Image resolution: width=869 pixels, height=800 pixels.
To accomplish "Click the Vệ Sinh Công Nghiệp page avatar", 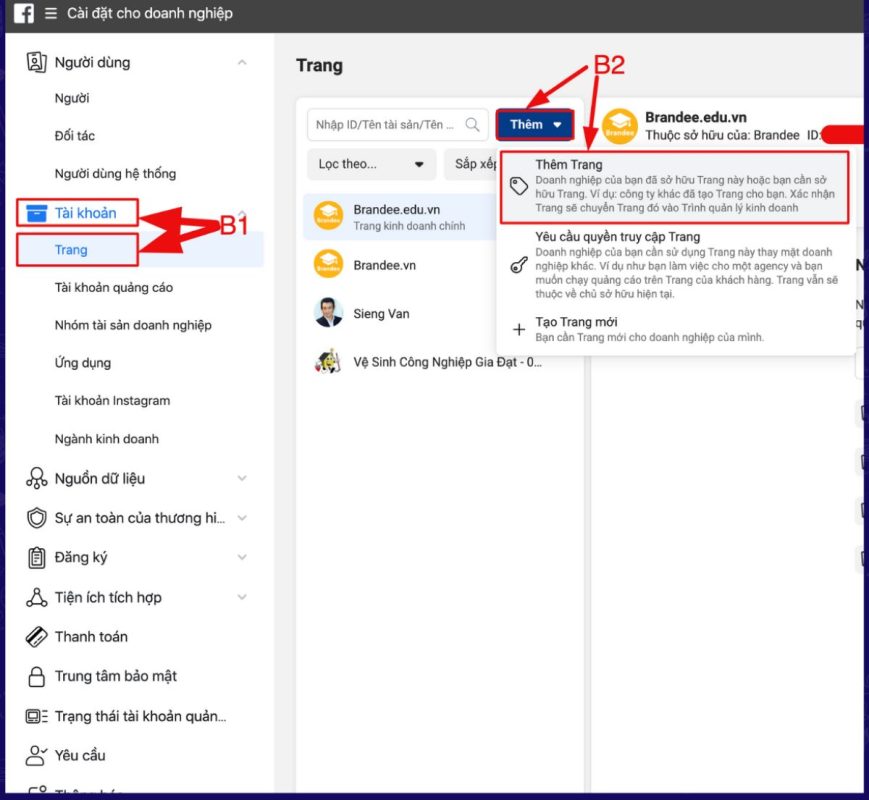I will (x=328, y=361).
